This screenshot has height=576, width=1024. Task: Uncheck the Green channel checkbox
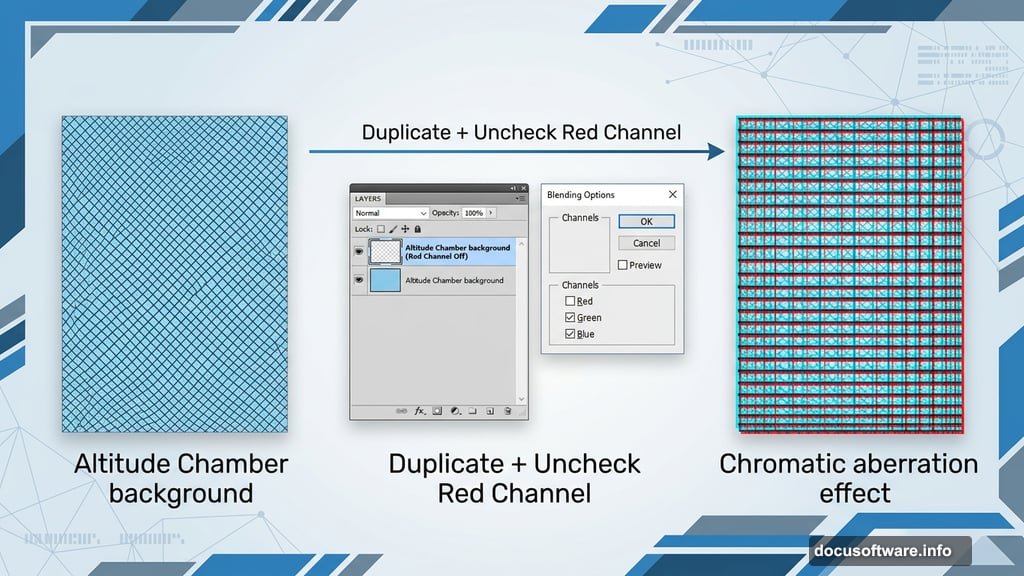570,317
